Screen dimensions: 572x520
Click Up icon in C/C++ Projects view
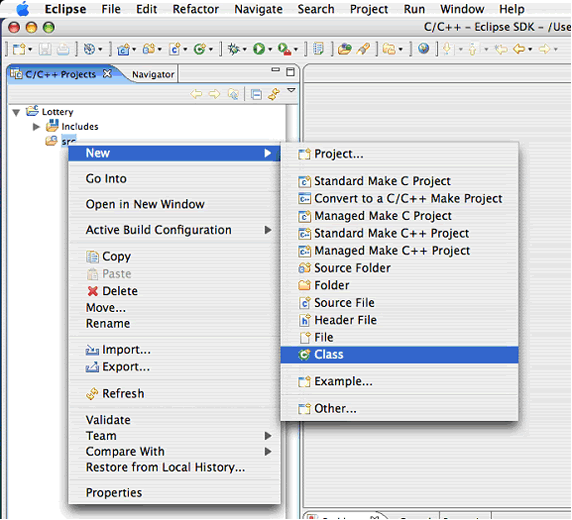pos(233,95)
